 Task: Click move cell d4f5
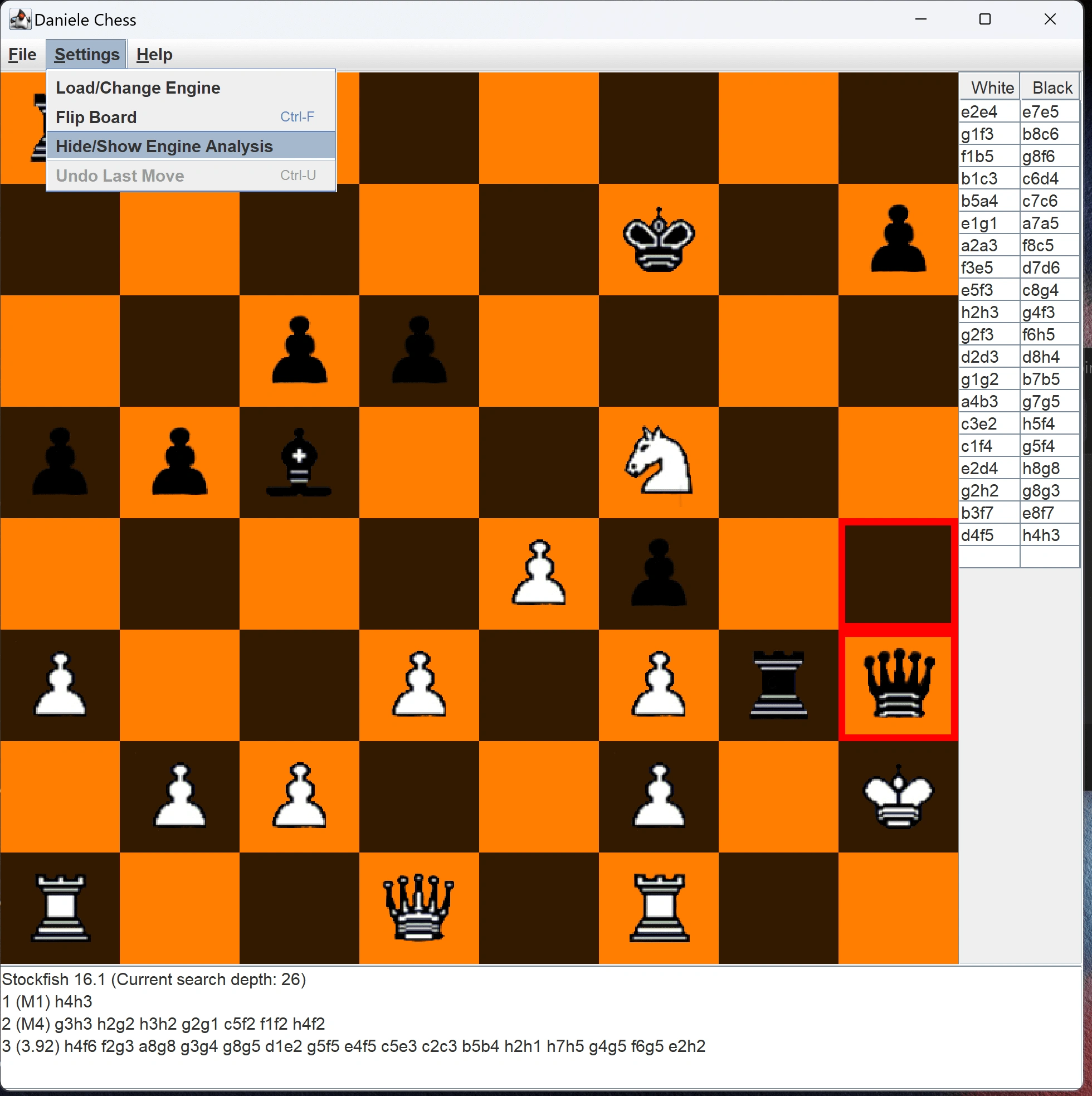click(989, 535)
